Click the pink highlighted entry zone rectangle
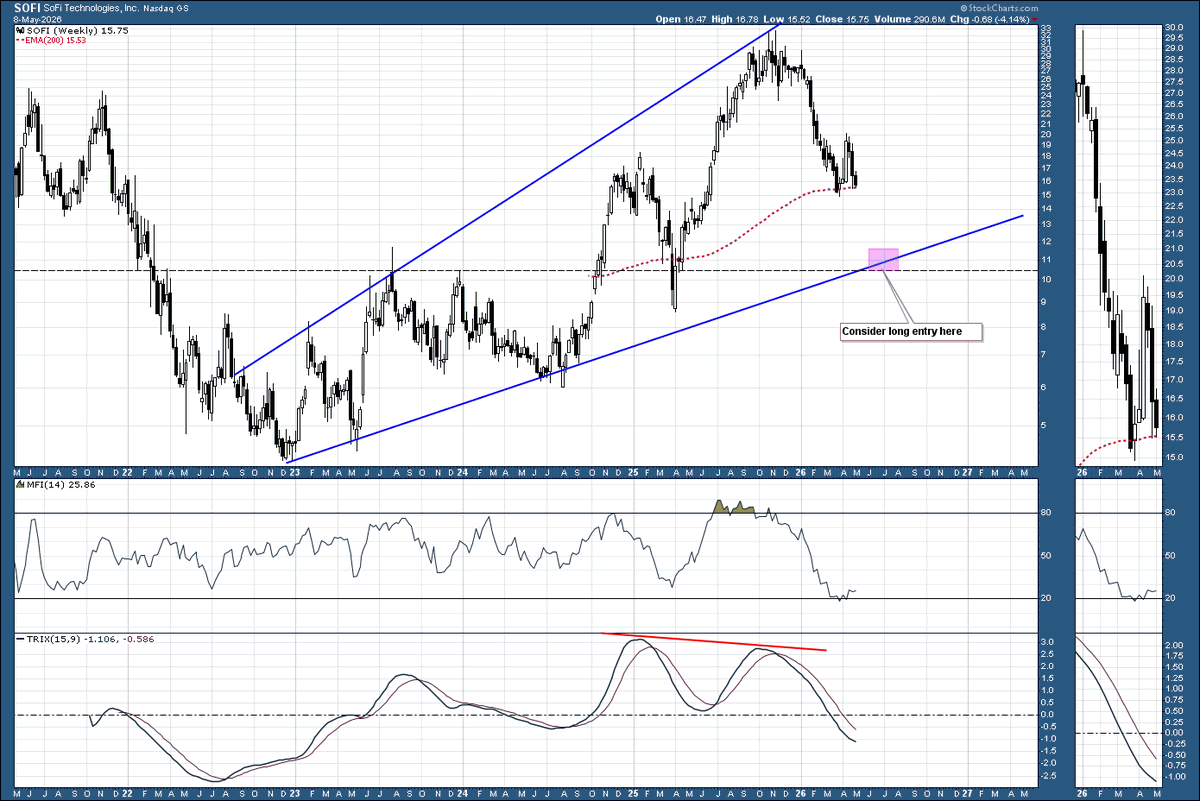The width and height of the screenshot is (1200, 801). [884, 259]
